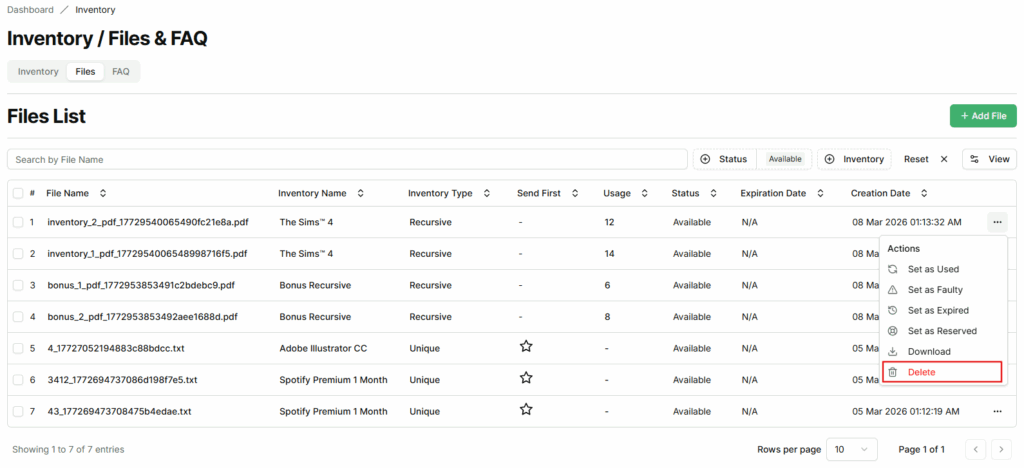
Task: Choose Delete from the Actions menu
Action: tap(941, 372)
